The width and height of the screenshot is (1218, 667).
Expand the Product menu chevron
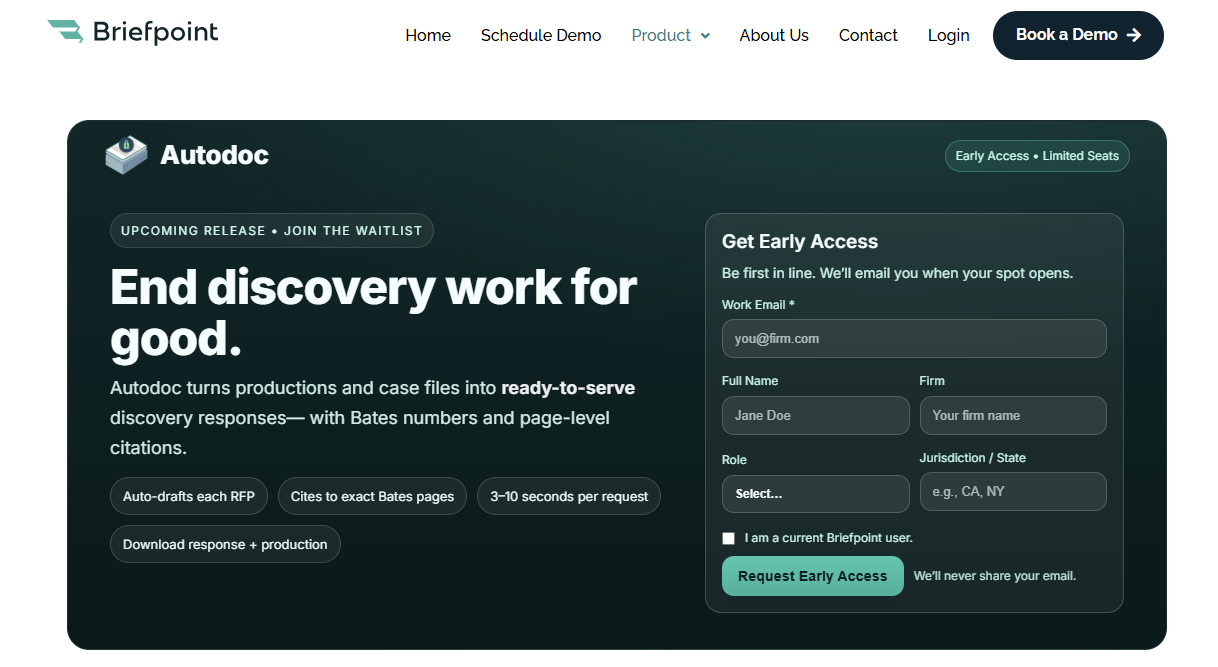705,36
